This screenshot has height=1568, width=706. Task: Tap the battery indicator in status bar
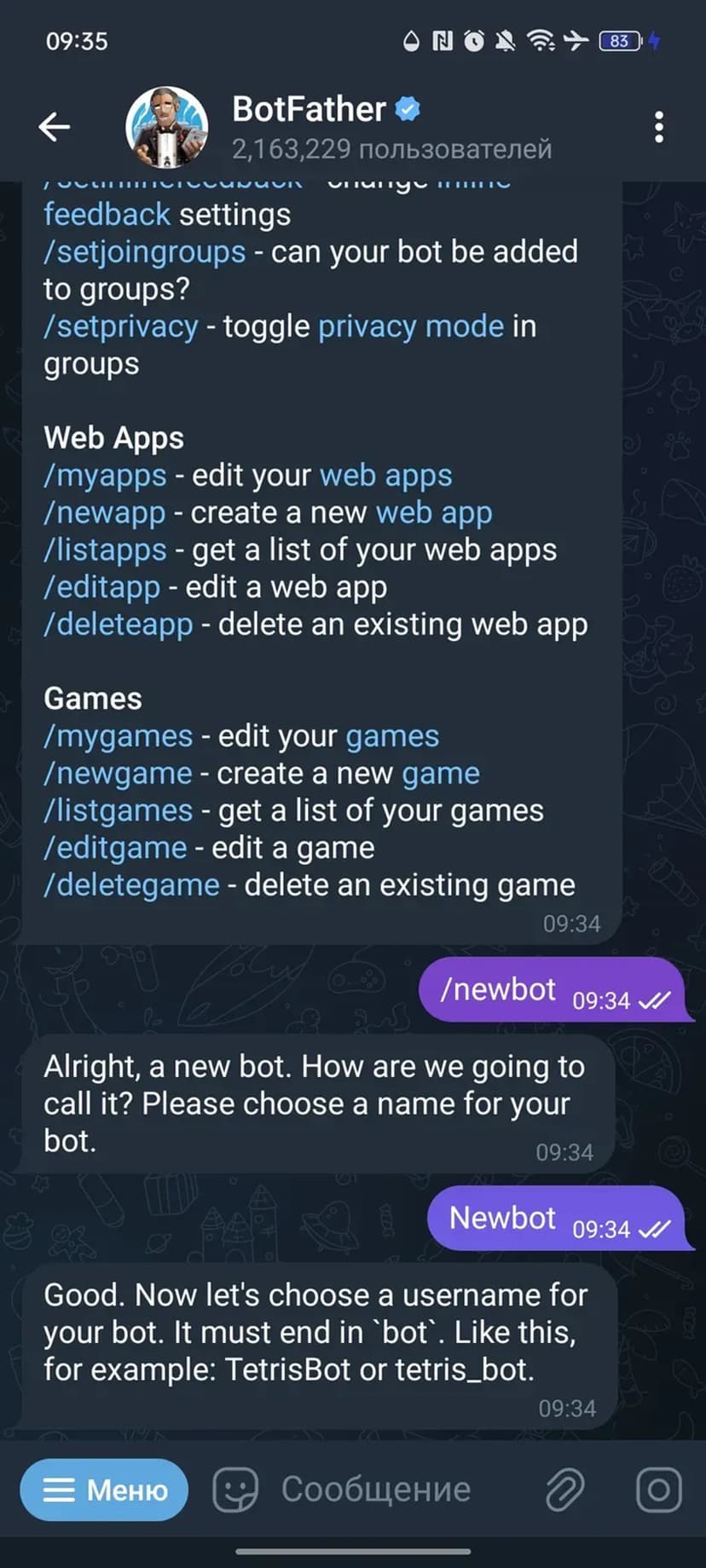tap(621, 41)
